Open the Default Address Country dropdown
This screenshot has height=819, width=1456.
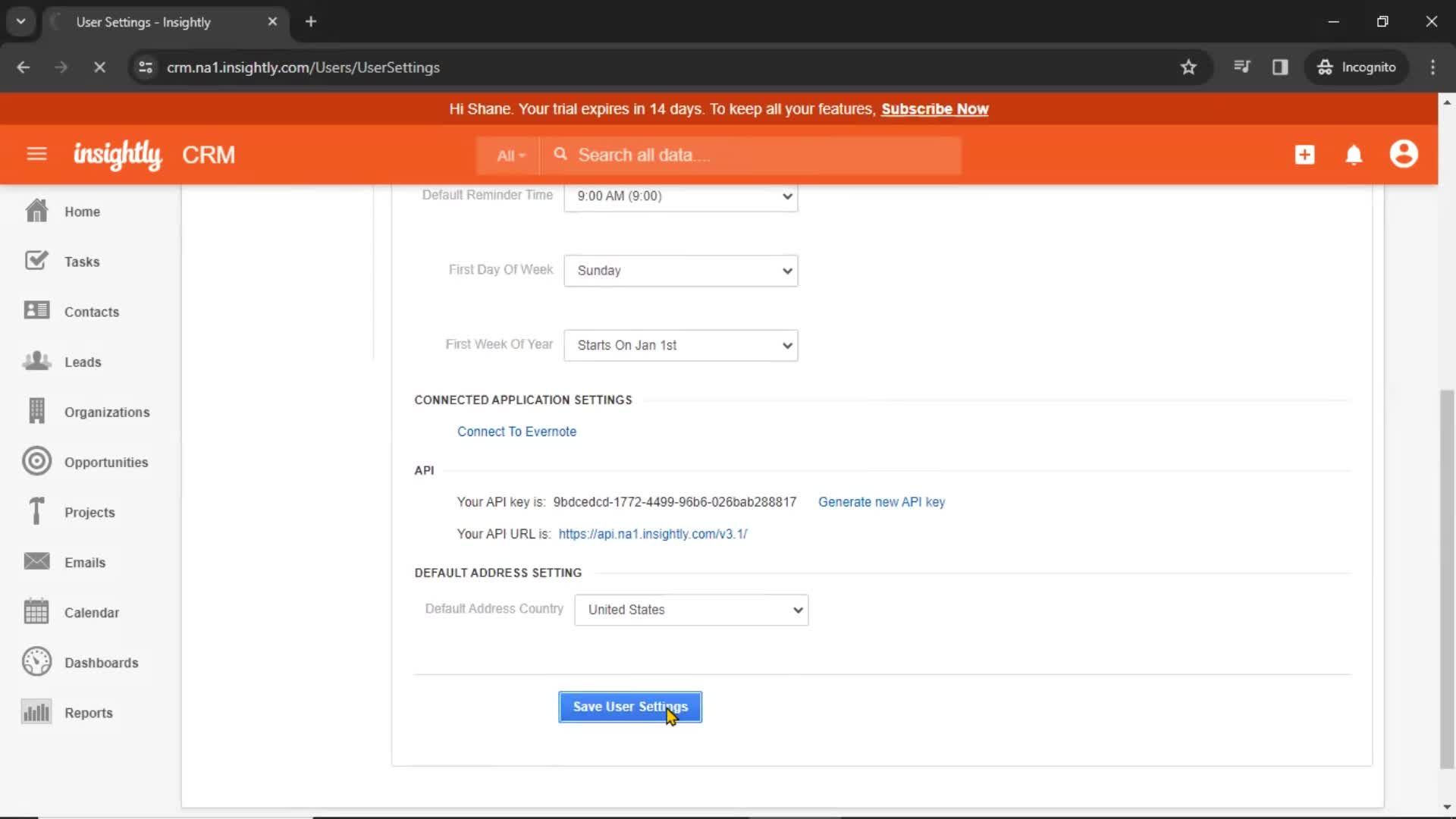[692, 610]
